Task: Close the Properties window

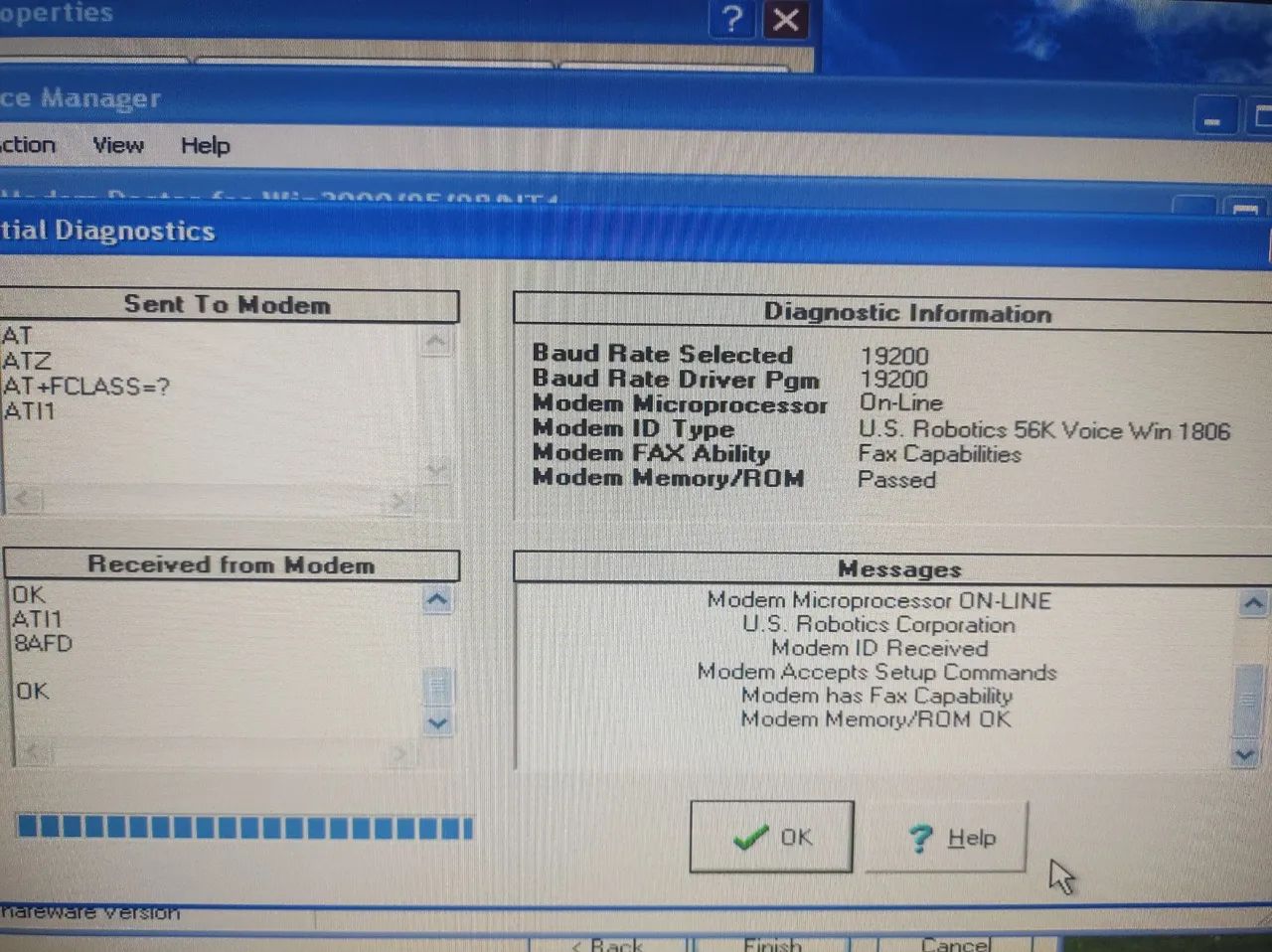Action: 785,19
